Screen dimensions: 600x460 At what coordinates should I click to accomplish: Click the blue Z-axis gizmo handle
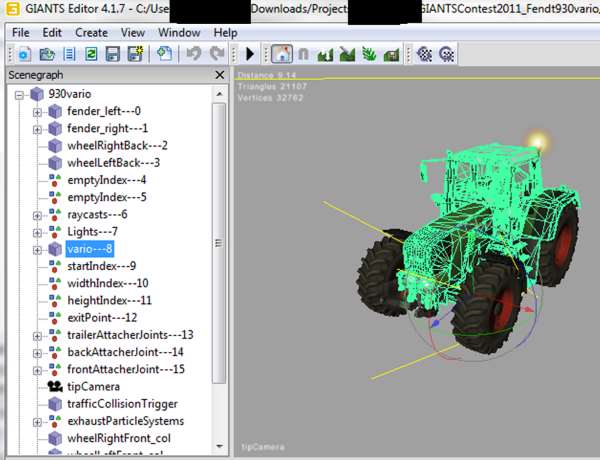click(435, 323)
